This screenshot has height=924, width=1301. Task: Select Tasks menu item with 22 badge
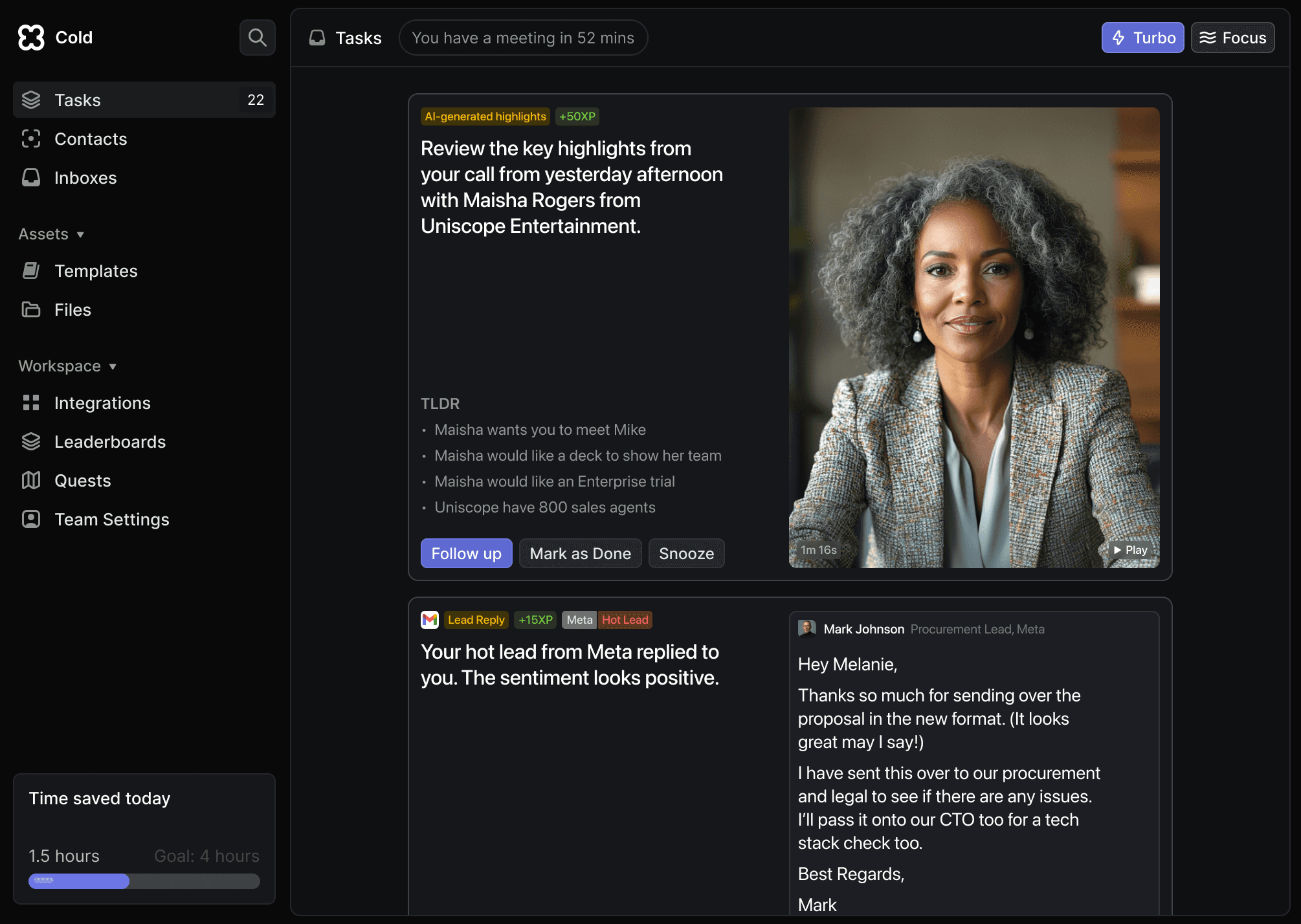(144, 100)
